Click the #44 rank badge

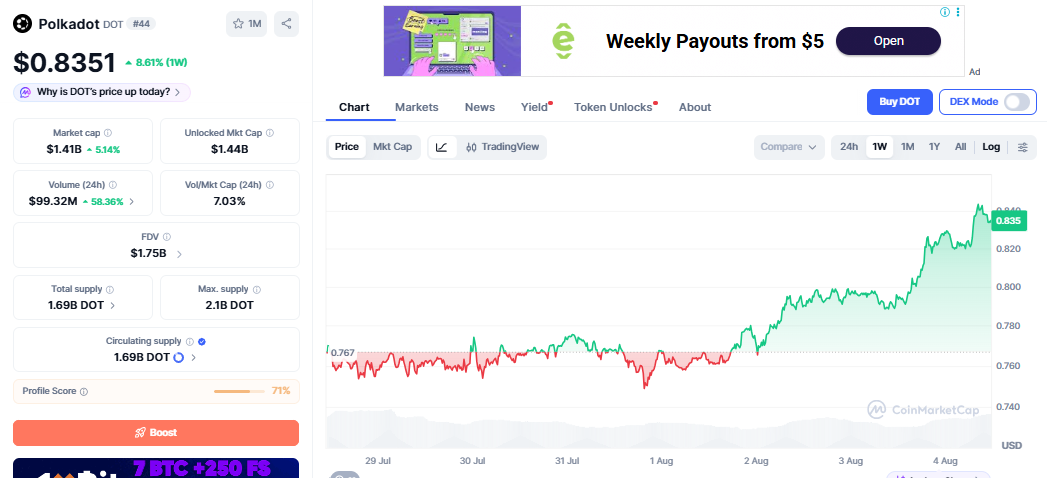[x=141, y=24]
